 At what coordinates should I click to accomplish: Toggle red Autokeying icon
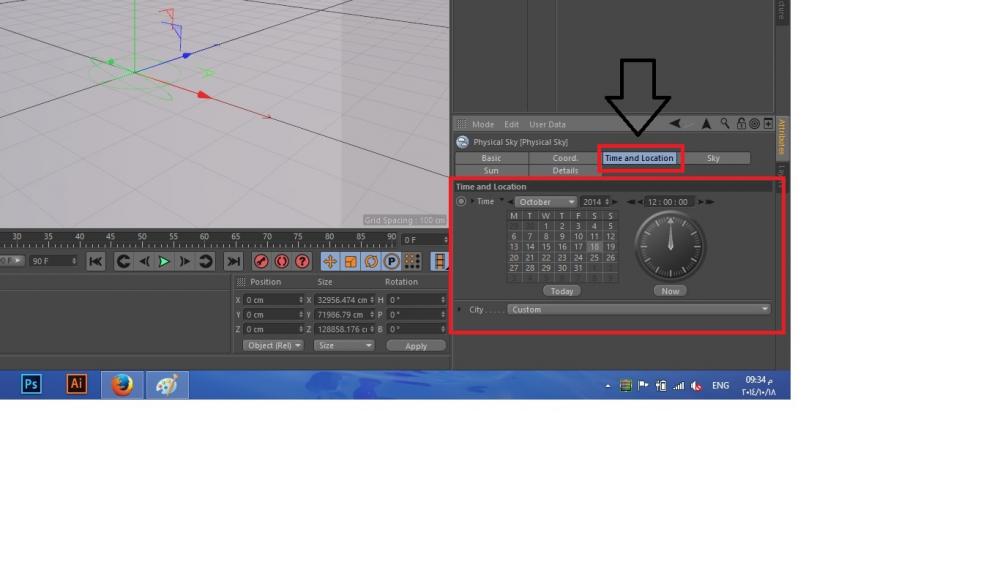[281, 262]
